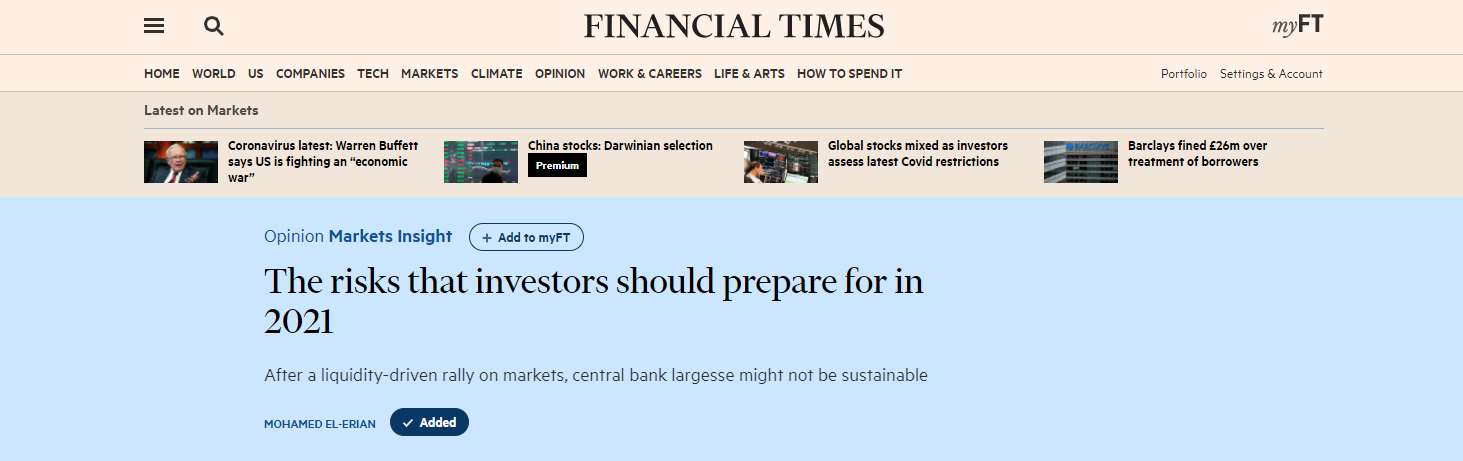Toggle the Added button for Mohamed El-Erian
The image size is (1463, 461).
click(x=429, y=423)
